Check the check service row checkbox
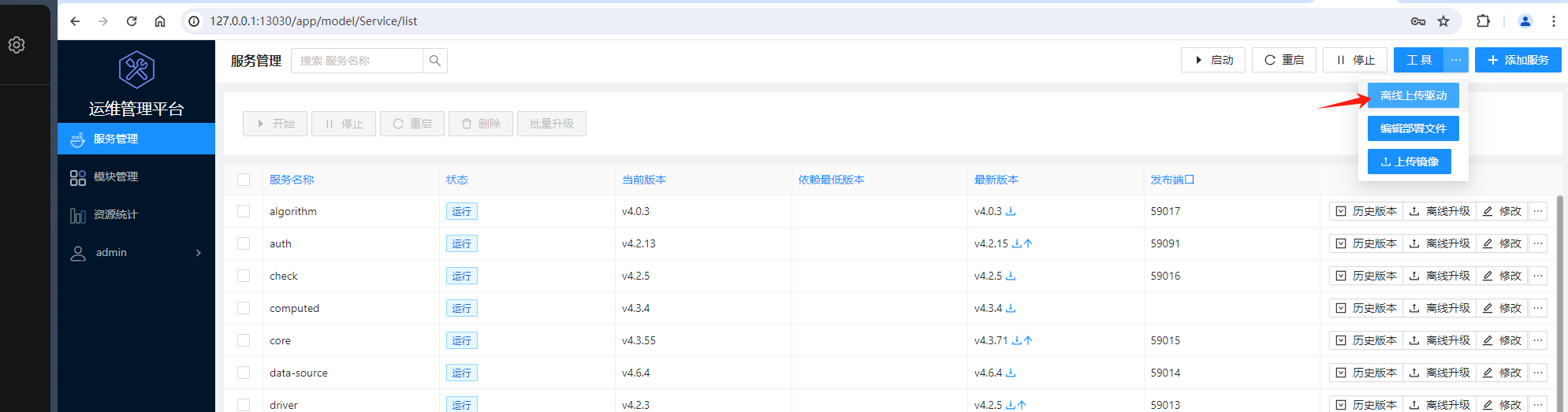 [244, 276]
